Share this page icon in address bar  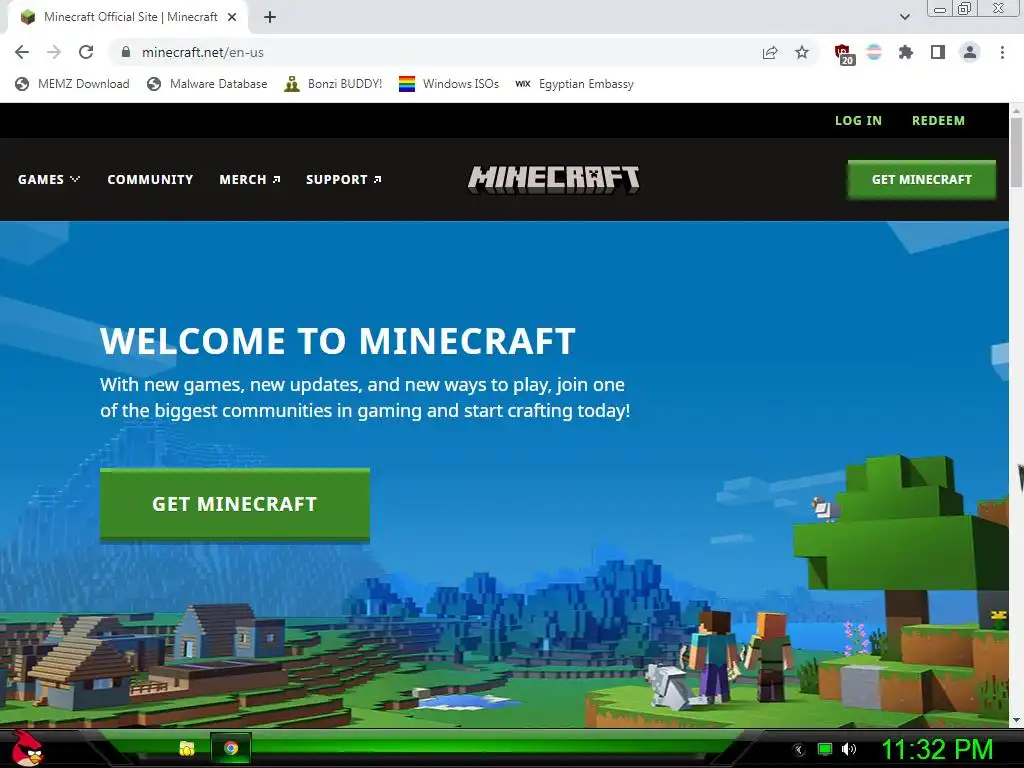(x=770, y=52)
